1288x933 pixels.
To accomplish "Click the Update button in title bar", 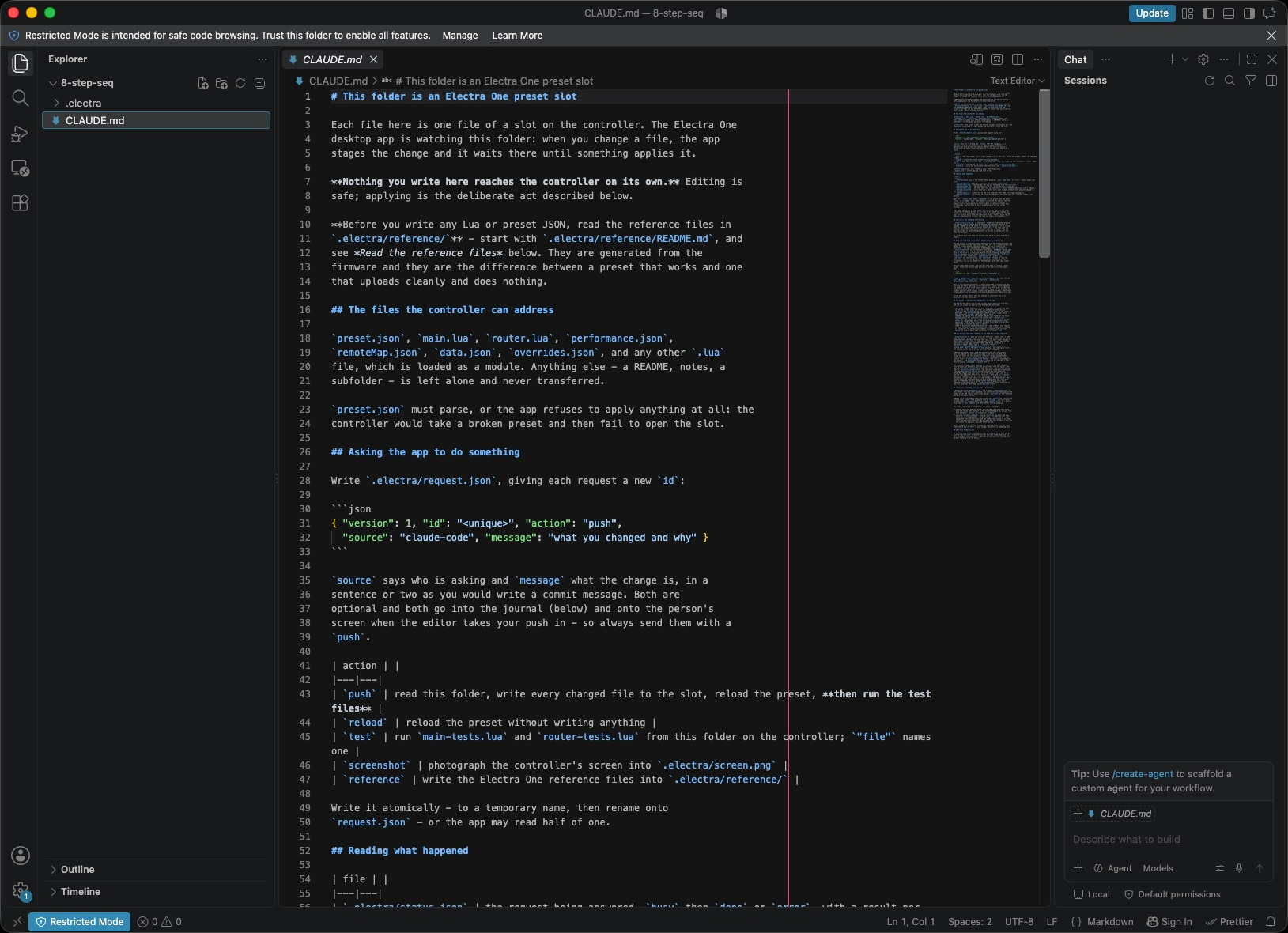I will [1151, 13].
